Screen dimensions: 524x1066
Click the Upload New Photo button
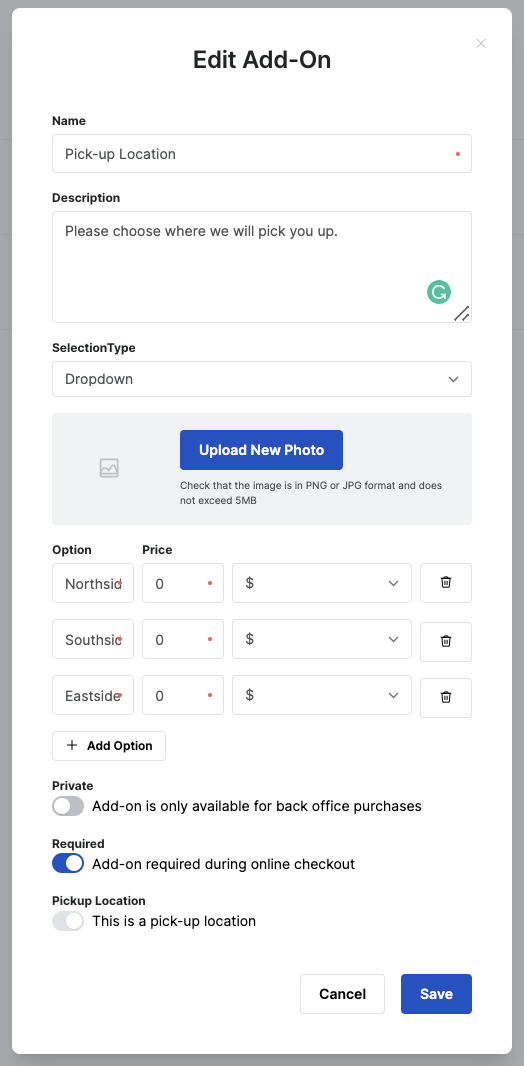point(262,450)
